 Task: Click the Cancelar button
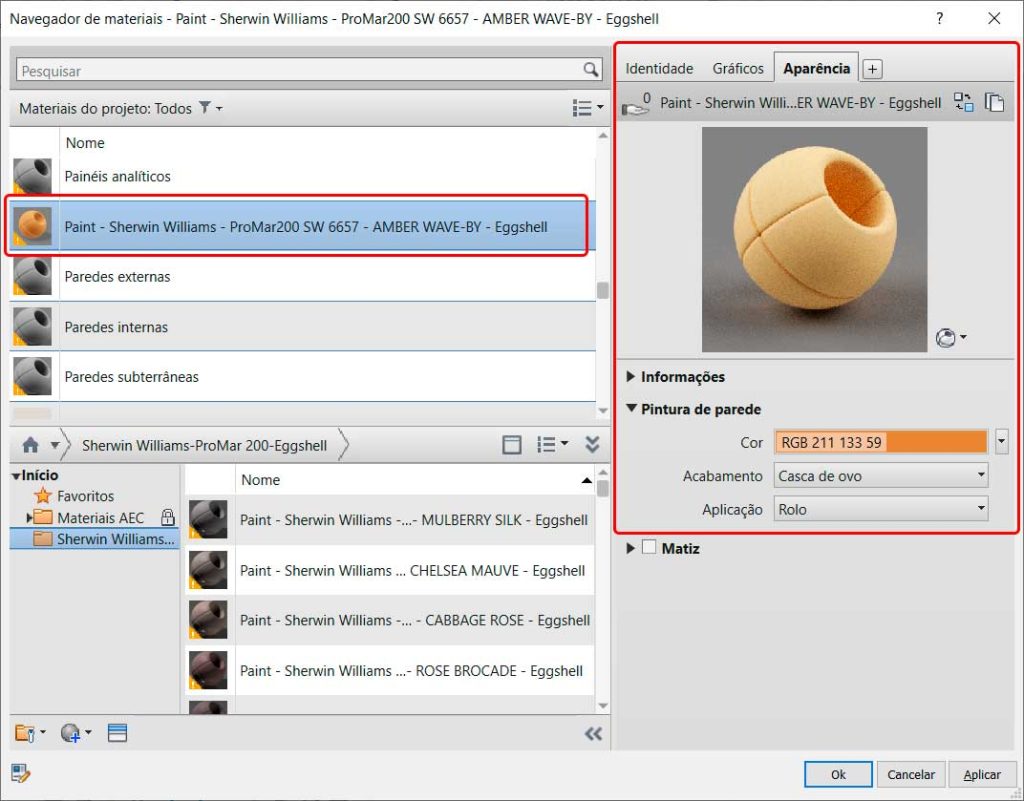click(911, 774)
